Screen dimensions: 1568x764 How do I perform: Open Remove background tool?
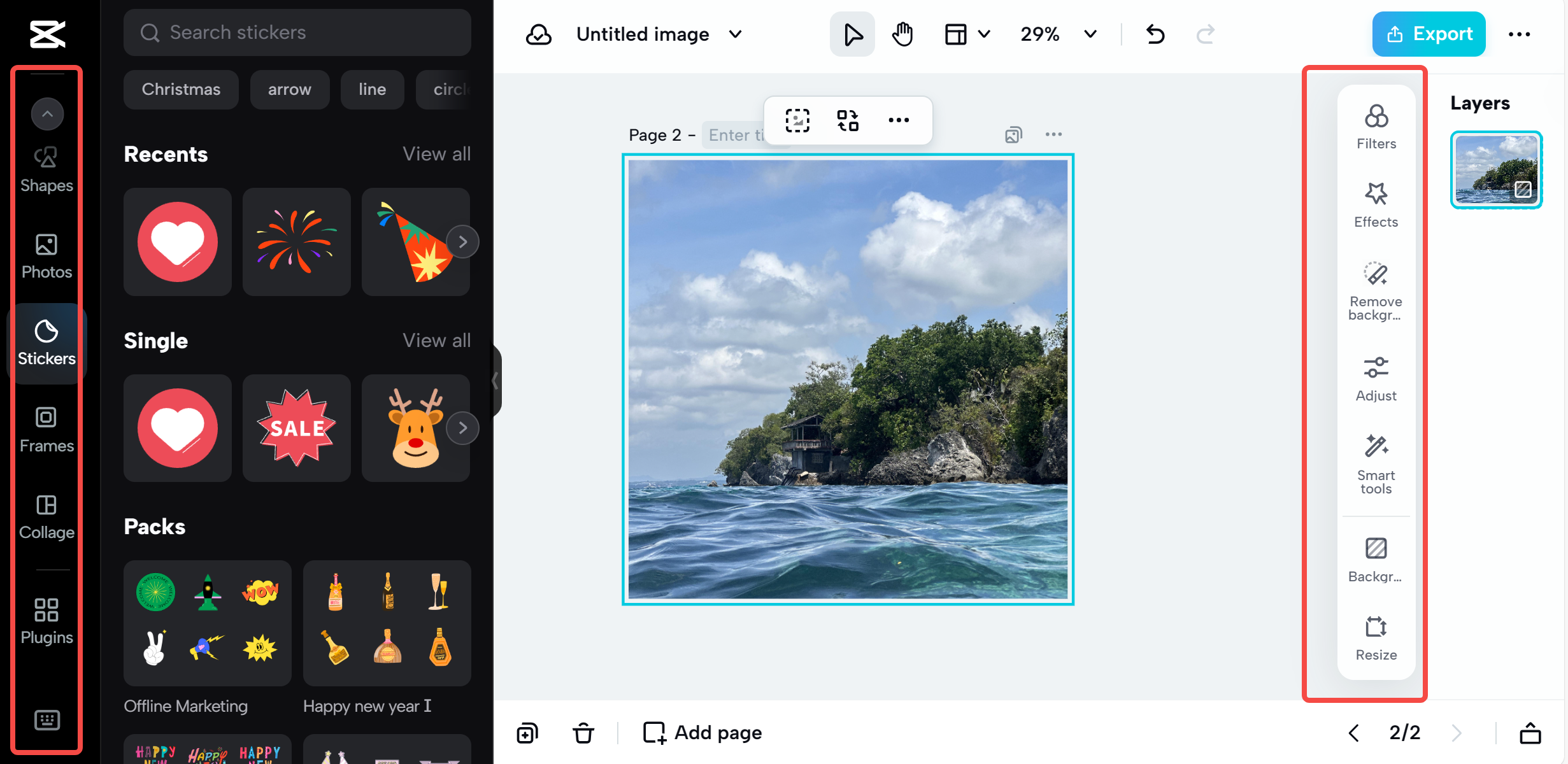point(1376,291)
